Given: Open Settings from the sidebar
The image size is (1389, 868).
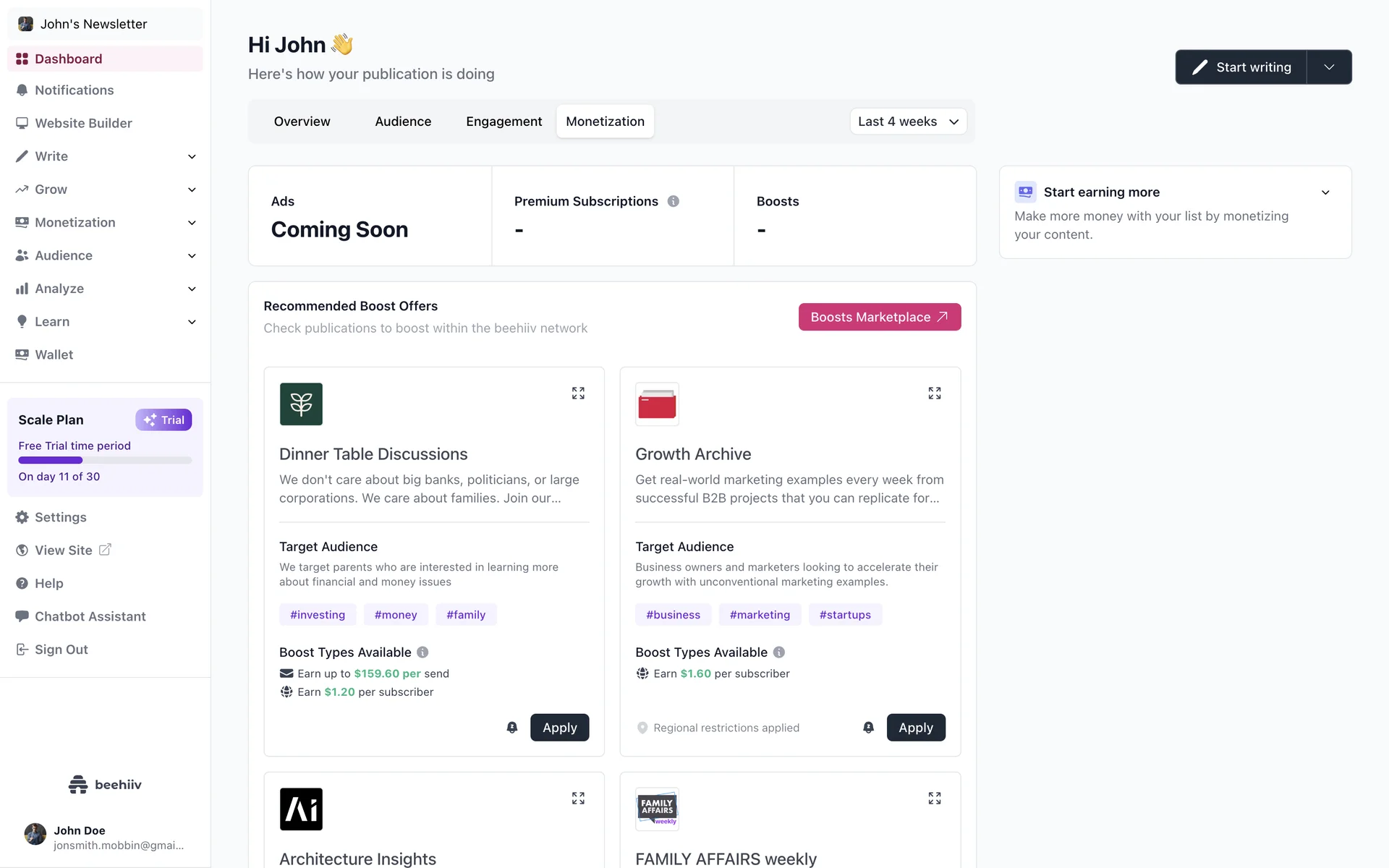Looking at the screenshot, I should point(60,517).
